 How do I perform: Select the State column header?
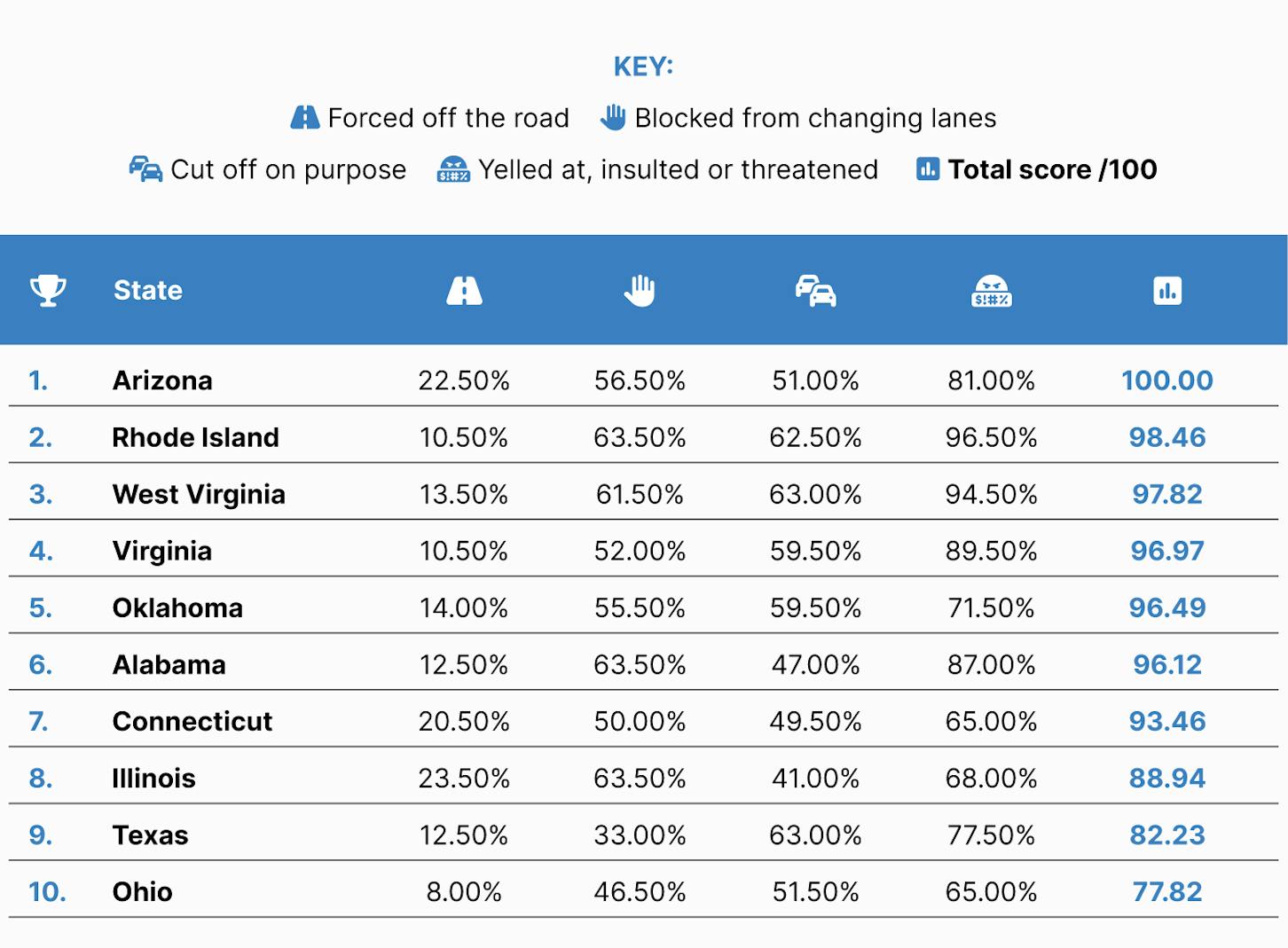tap(148, 290)
